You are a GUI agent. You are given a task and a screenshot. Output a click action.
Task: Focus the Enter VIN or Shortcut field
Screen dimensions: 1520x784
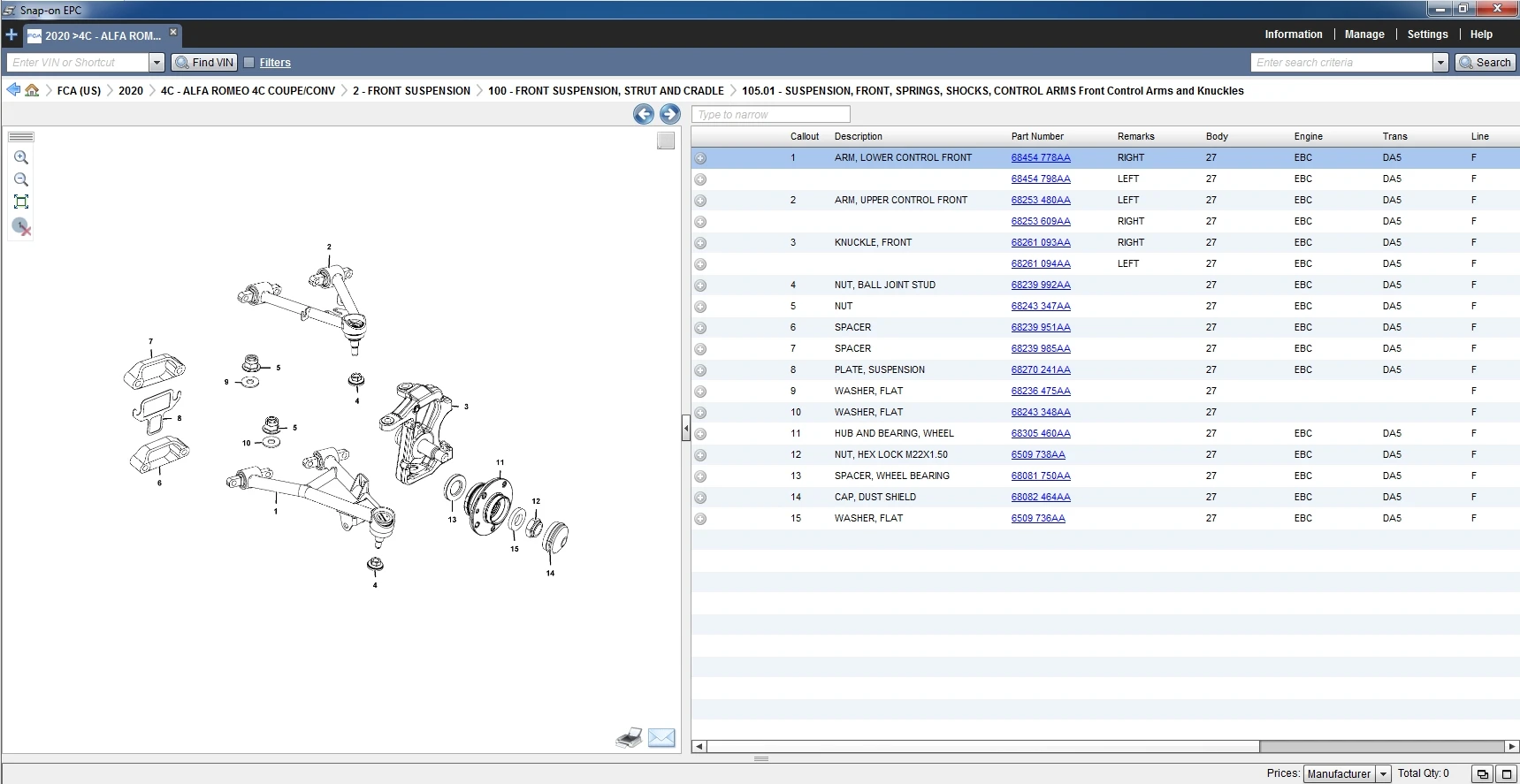click(x=78, y=63)
